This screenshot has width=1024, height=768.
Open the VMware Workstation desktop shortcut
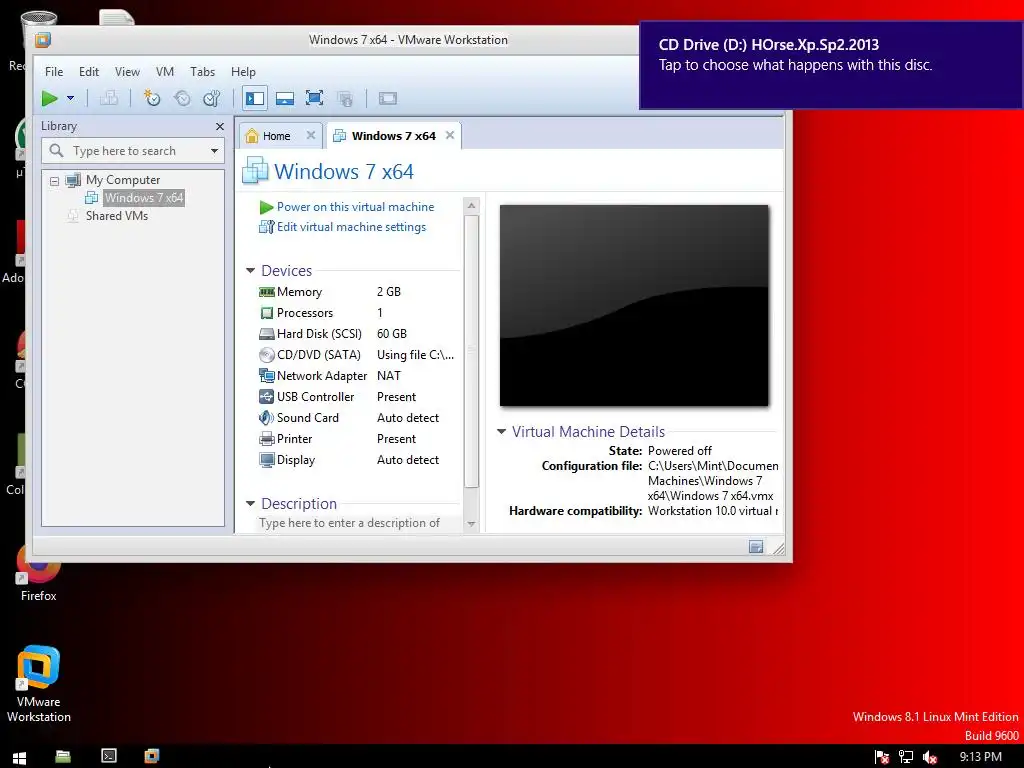pyautogui.click(x=39, y=684)
